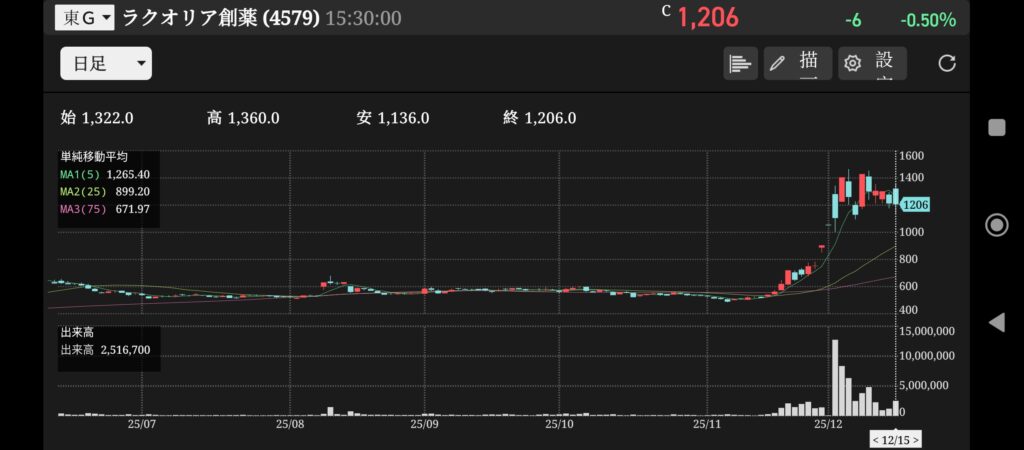Click the 単純移動平均 indicator title
The width and height of the screenshot is (1024, 450).
[94, 157]
